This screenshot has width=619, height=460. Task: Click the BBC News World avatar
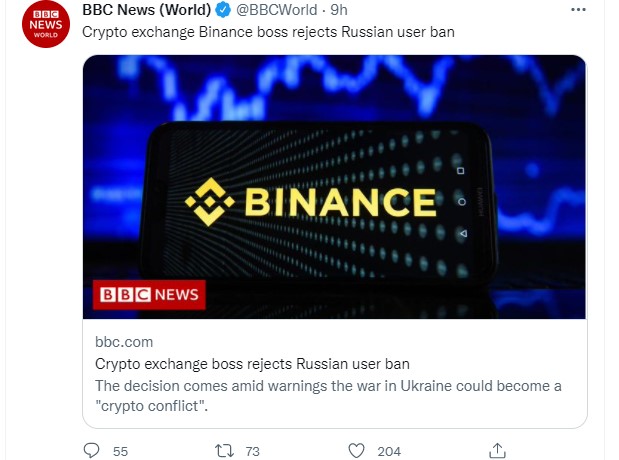pyautogui.click(x=46, y=23)
